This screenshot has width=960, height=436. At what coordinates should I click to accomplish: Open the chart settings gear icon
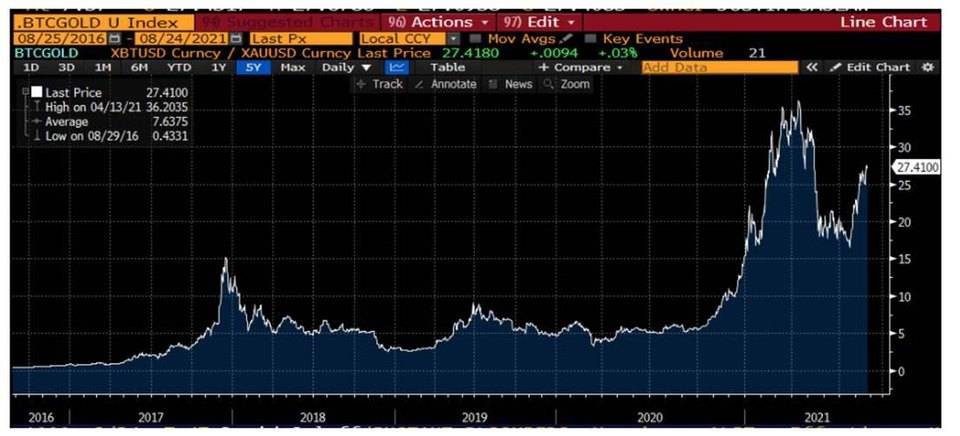coord(927,67)
